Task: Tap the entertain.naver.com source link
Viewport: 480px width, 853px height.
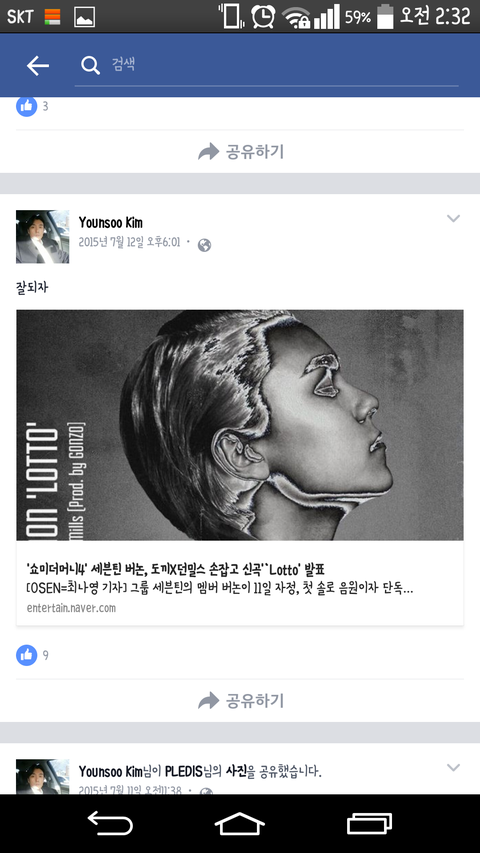Action: [x=71, y=608]
